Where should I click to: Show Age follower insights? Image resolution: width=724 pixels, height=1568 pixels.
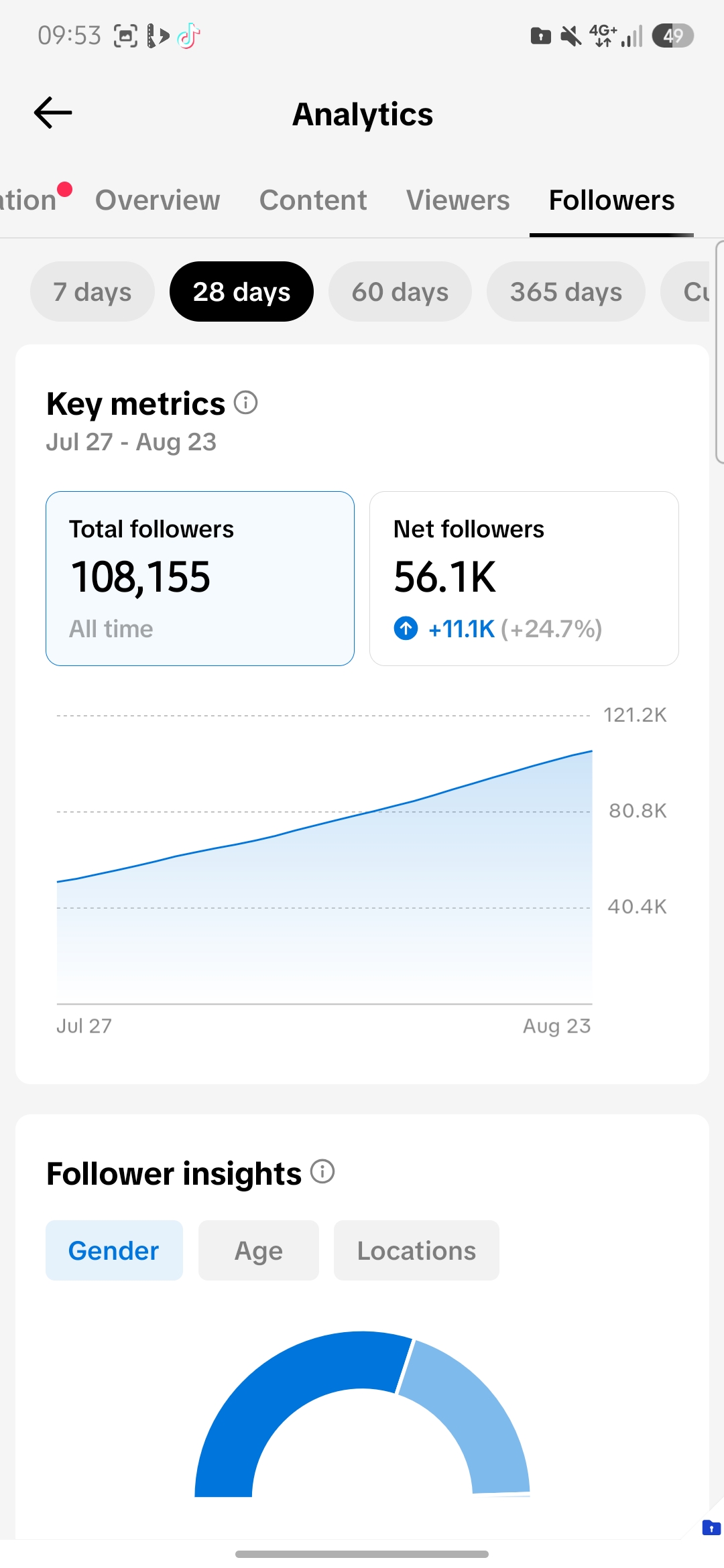[x=259, y=1250]
